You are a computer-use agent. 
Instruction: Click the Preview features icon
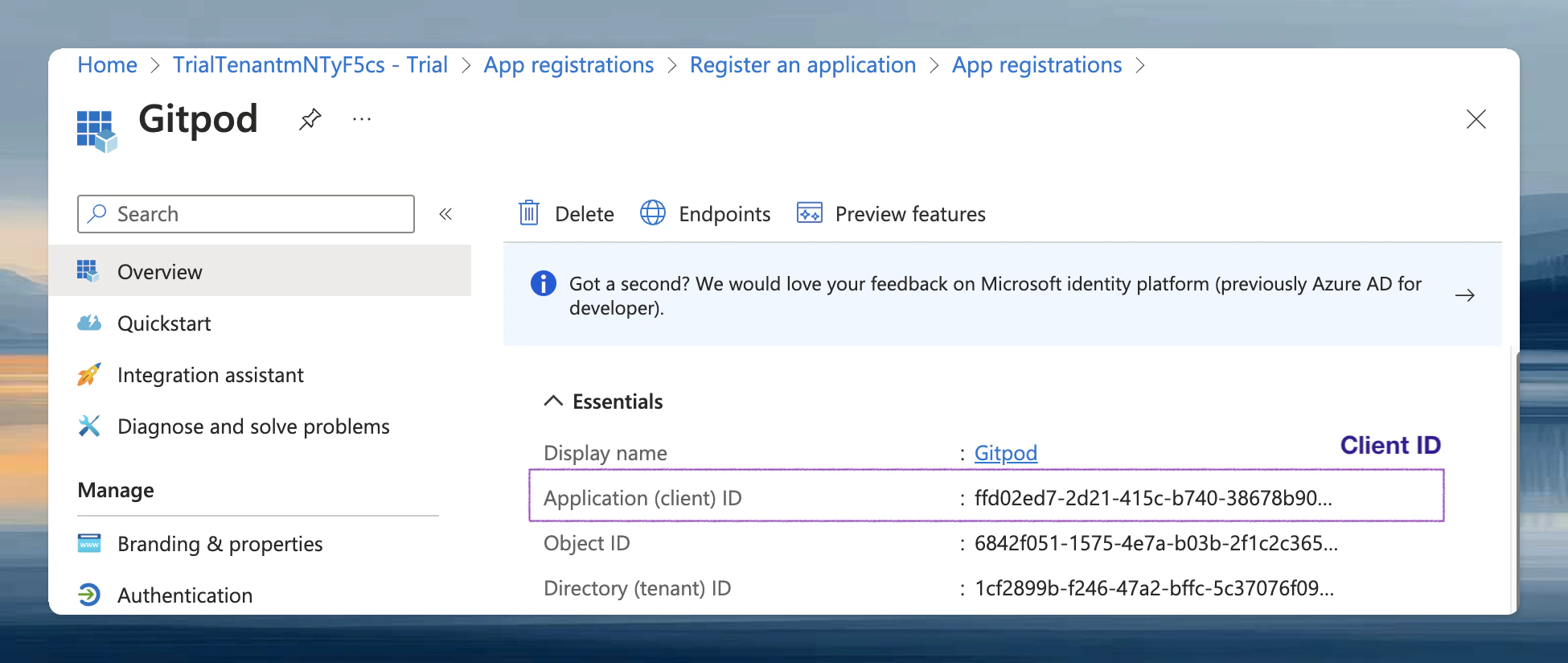[809, 213]
